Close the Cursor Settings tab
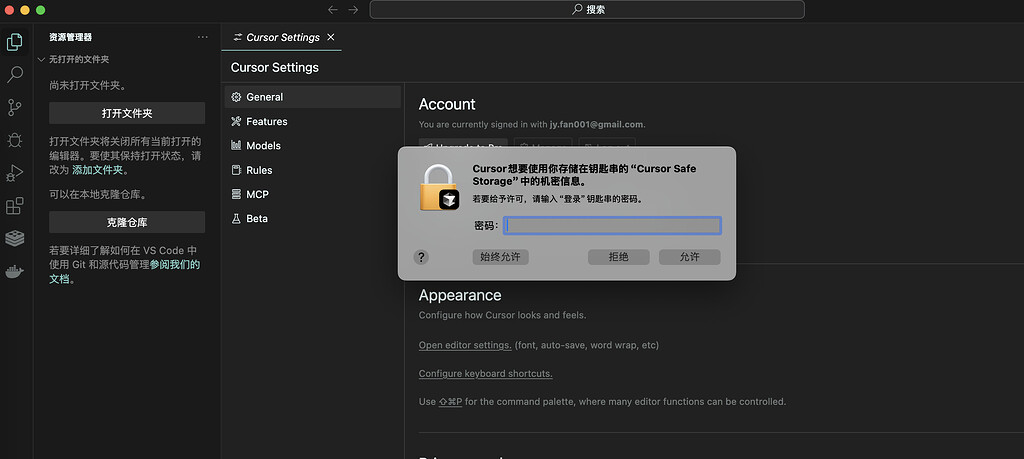 pos(330,37)
